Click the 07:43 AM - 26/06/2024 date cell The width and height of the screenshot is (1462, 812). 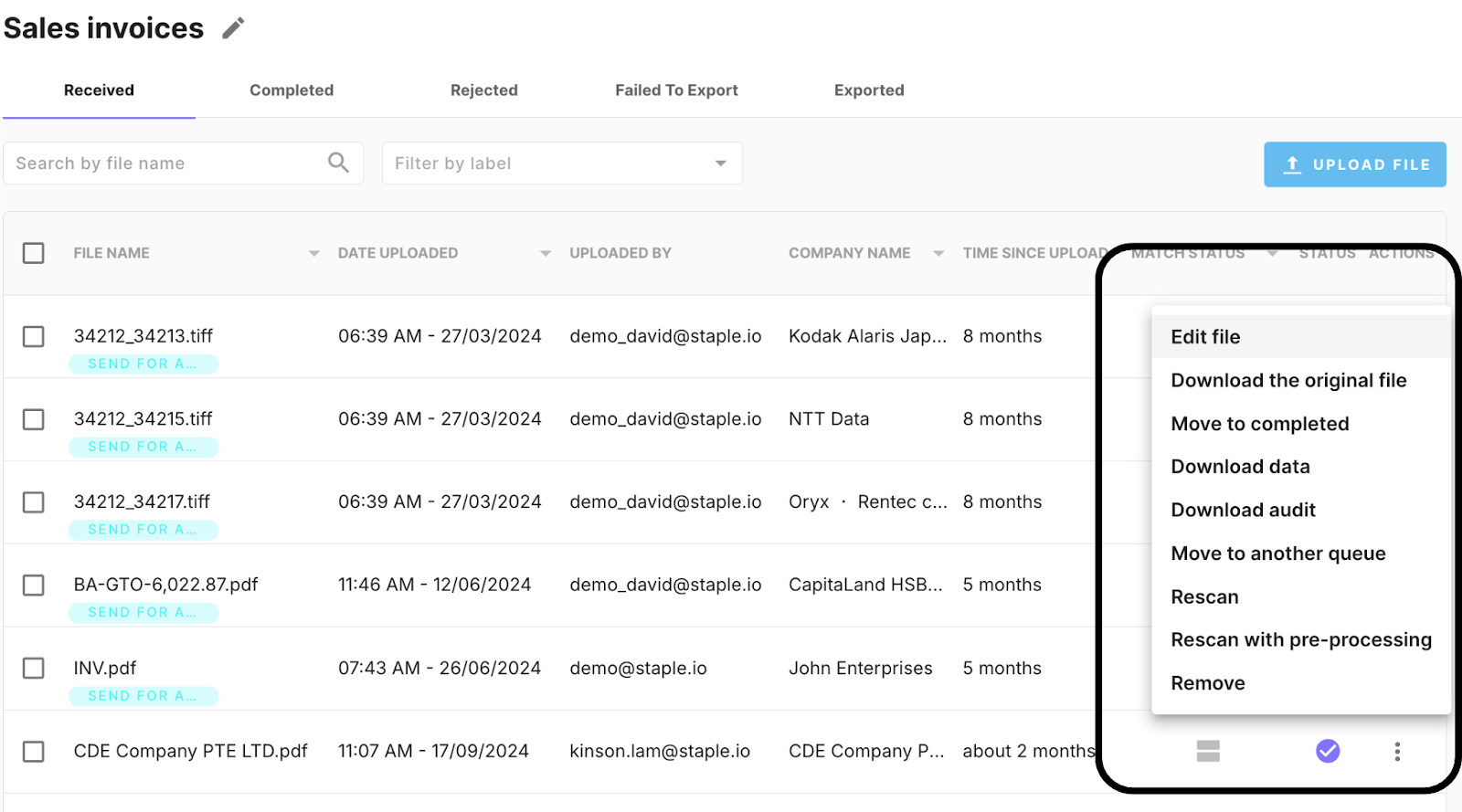440,668
